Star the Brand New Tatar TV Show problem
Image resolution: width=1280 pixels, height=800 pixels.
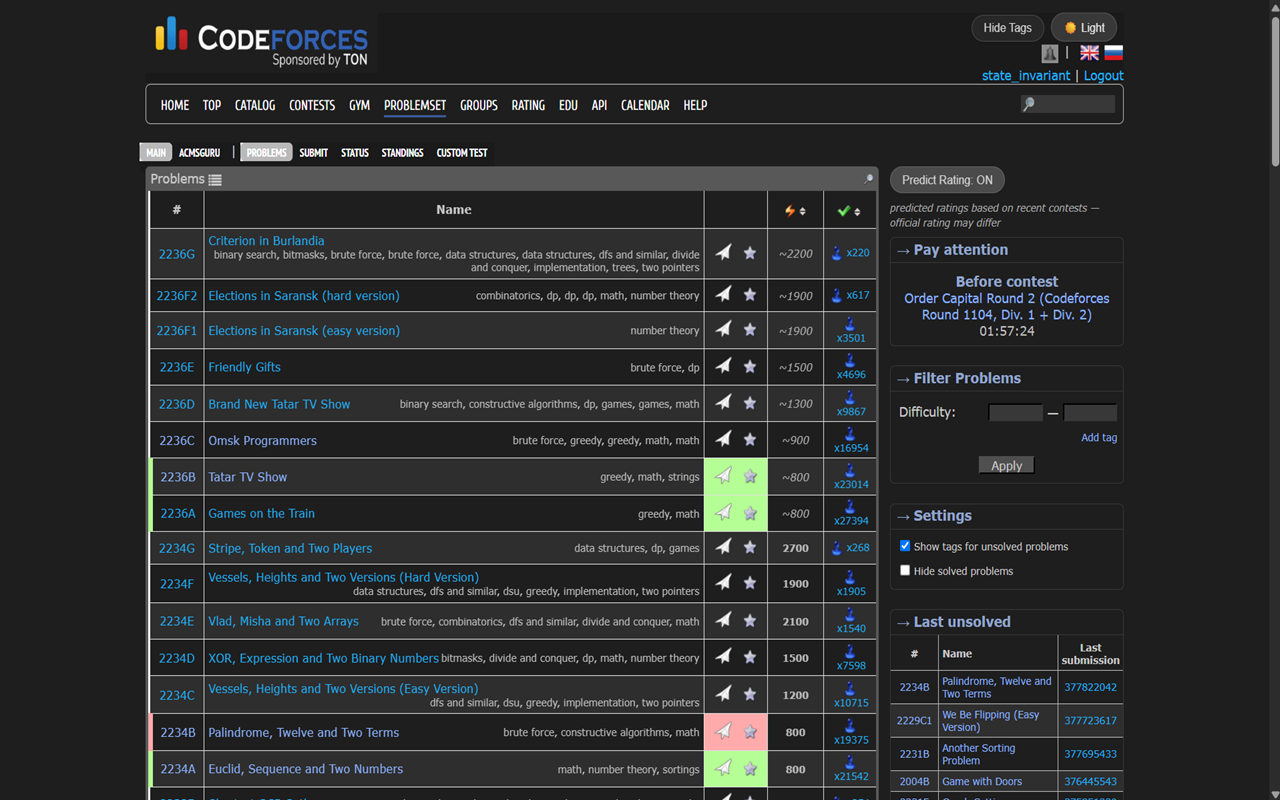(750, 402)
